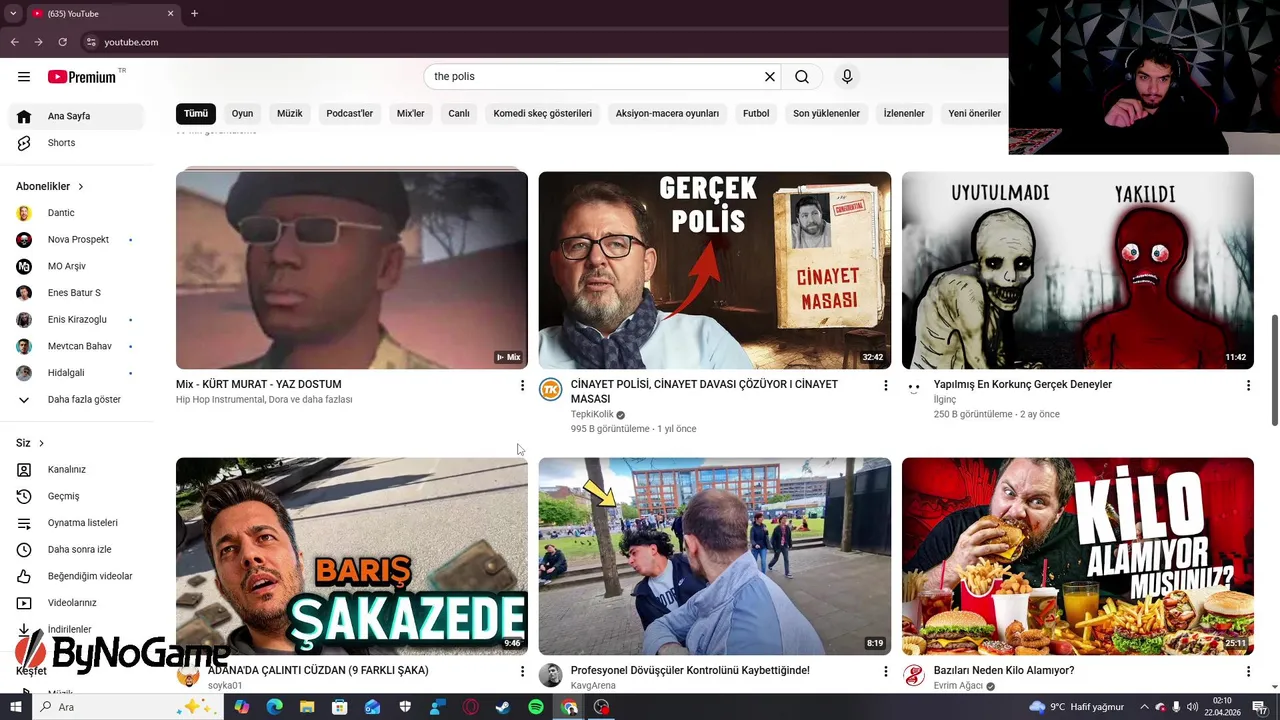Click the KavgArena channel avatar
Viewport: 1280px width, 720px height.
pos(551,676)
